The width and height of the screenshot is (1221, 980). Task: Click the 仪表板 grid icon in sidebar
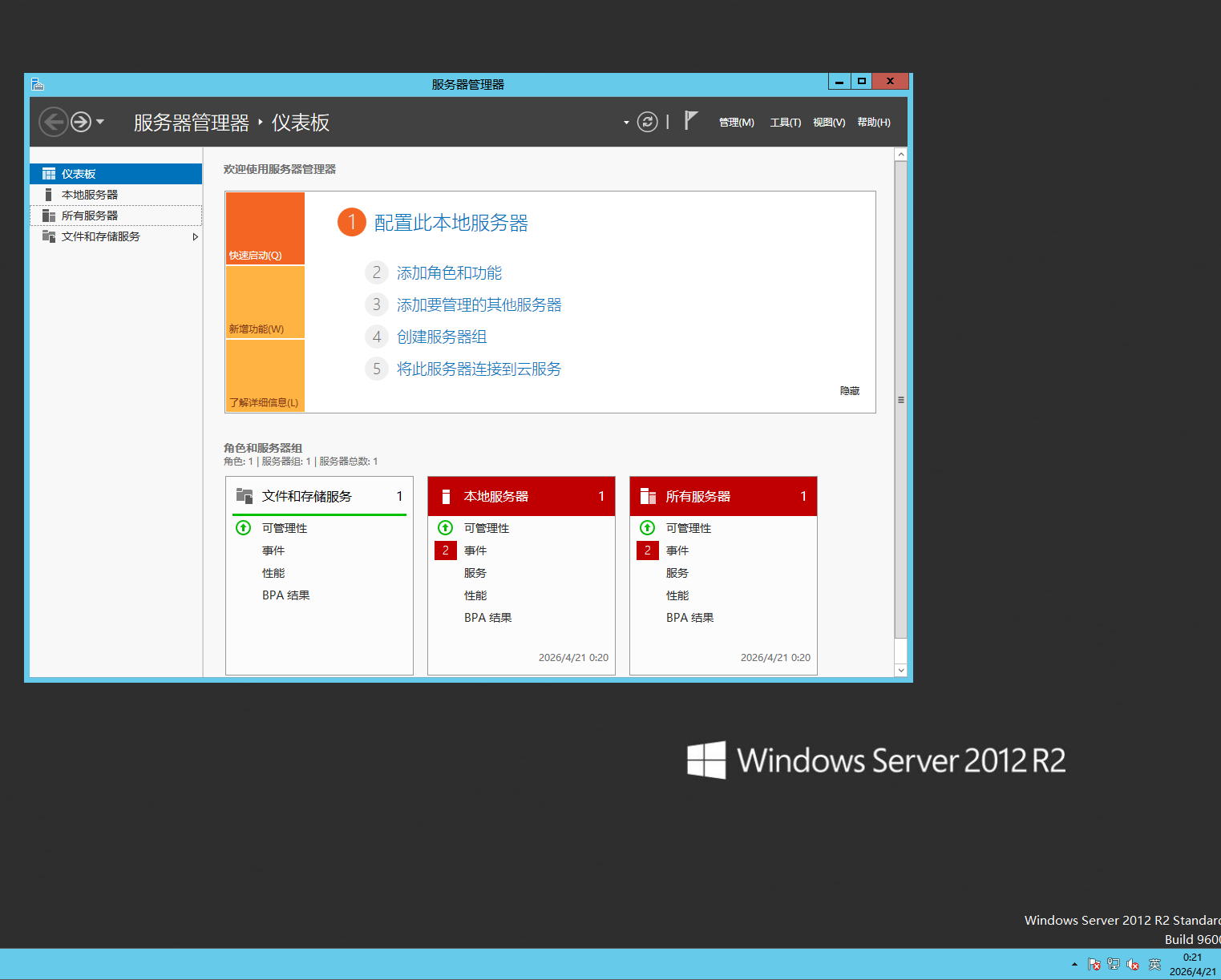click(x=49, y=174)
